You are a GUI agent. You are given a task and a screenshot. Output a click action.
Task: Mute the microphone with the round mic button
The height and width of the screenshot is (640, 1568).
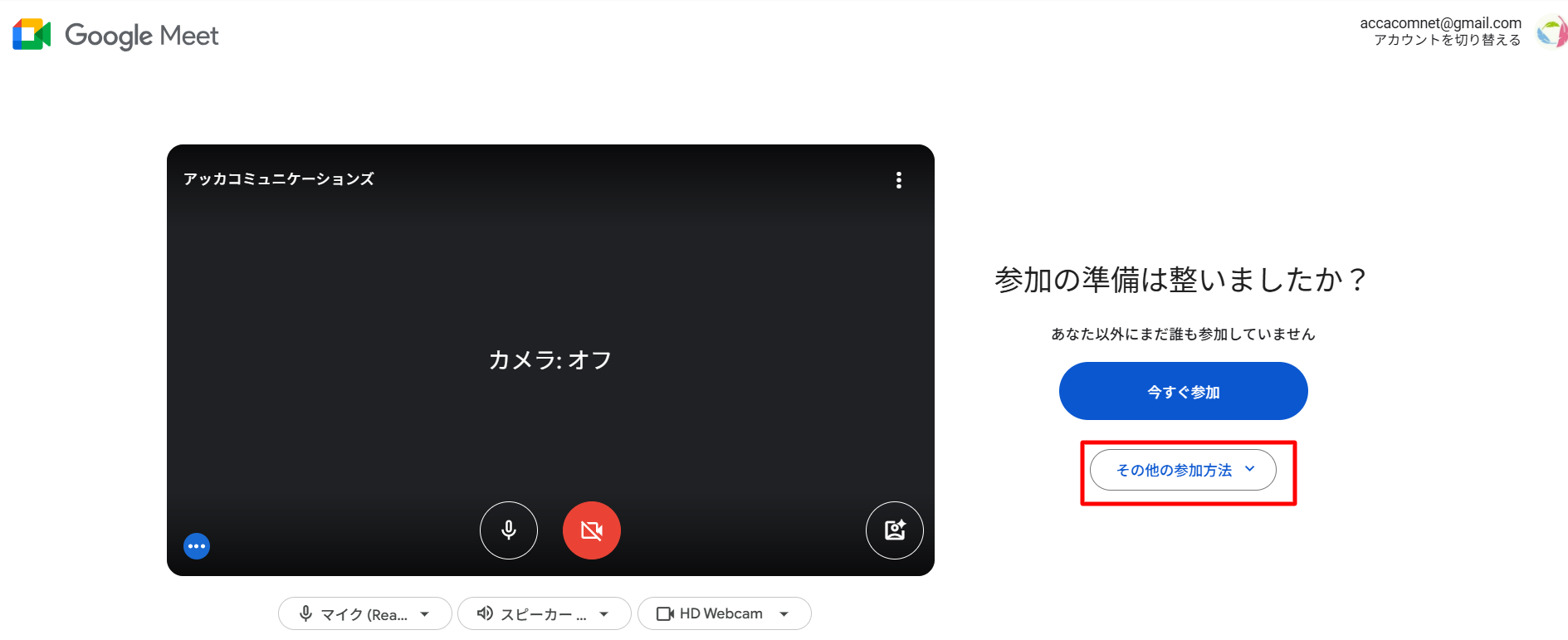(x=509, y=530)
